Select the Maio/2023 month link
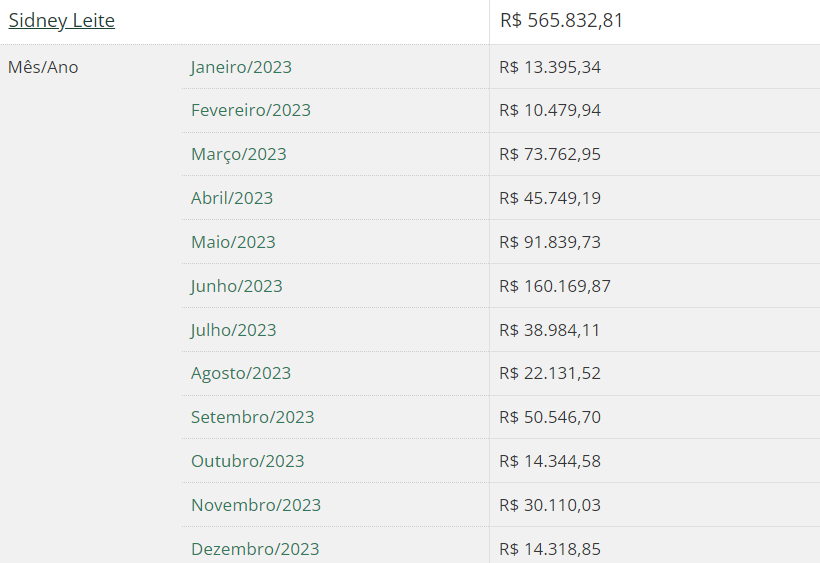Image resolution: width=820 pixels, height=563 pixels. [x=233, y=242]
